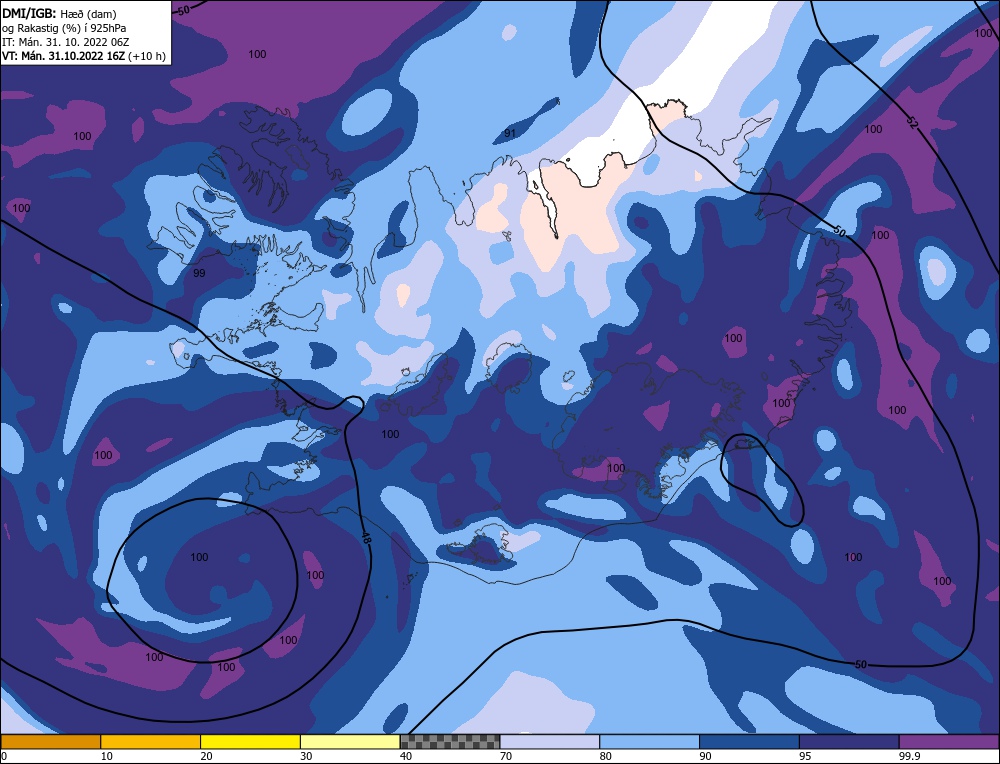Click the 'VT: Mán. 31.10.2022 16Z' valid time
The width and height of the screenshot is (1000, 764).
(64, 56)
